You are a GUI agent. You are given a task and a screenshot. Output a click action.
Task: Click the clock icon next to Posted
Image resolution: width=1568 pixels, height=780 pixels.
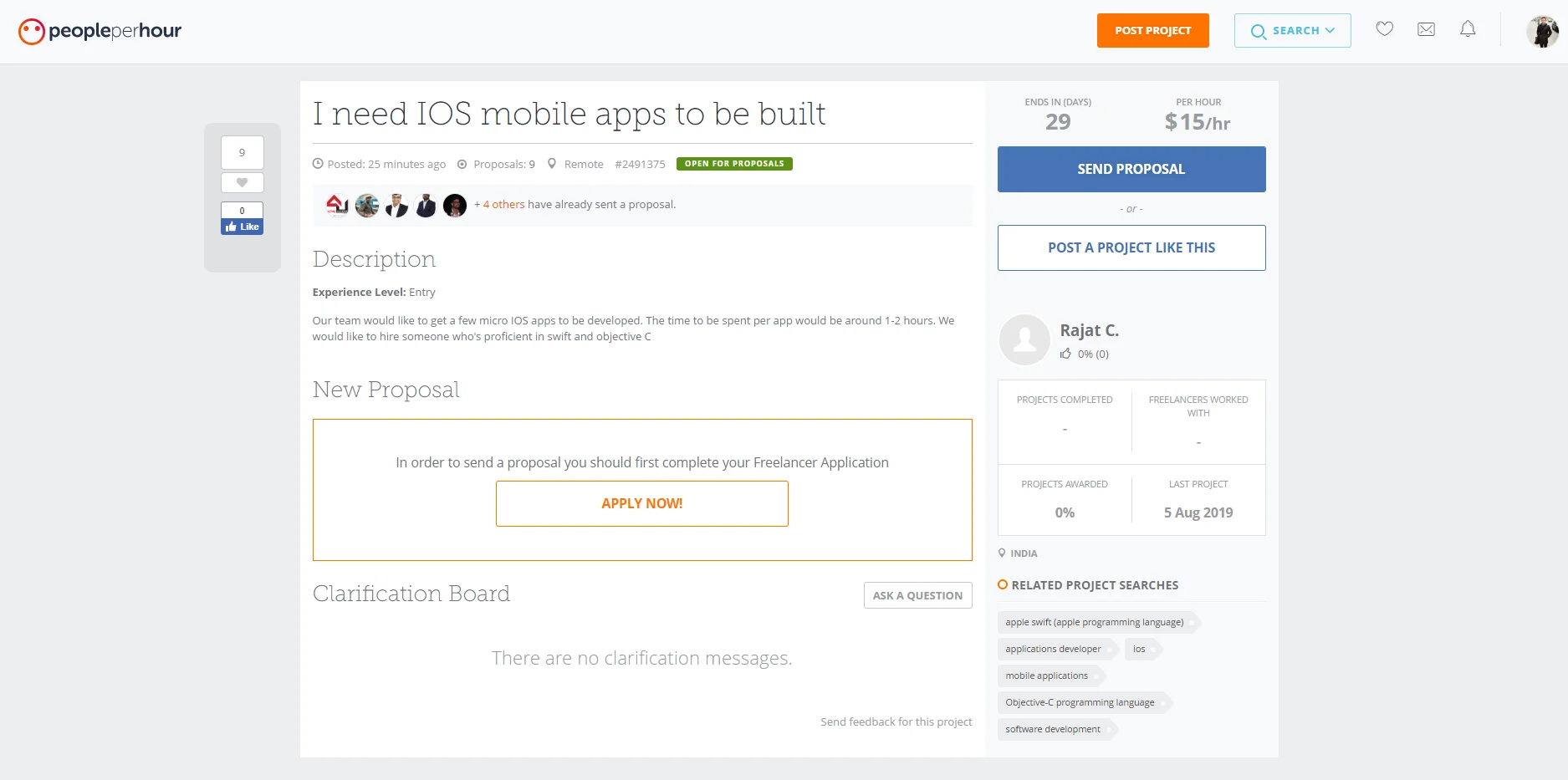[x=318, y=164]
